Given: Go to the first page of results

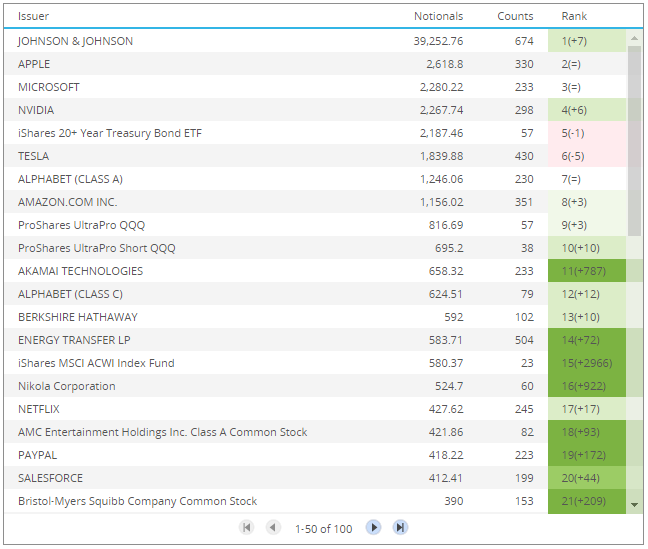Looking at the screenshot, I should pos(246,528).
